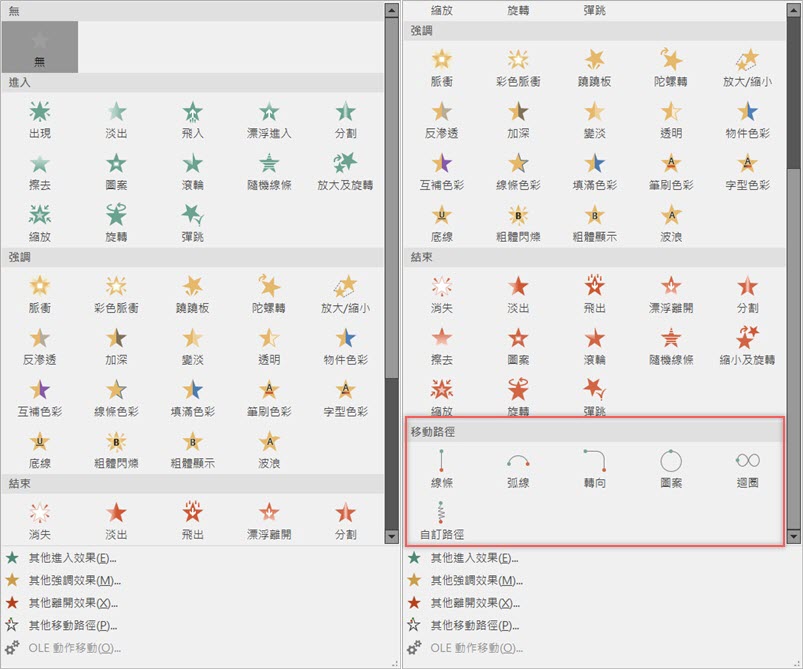This screenshot has width=803, height=669.
Task: Apply the 迴圈 (Loops) motion path
Action: (x=747, y=469)
